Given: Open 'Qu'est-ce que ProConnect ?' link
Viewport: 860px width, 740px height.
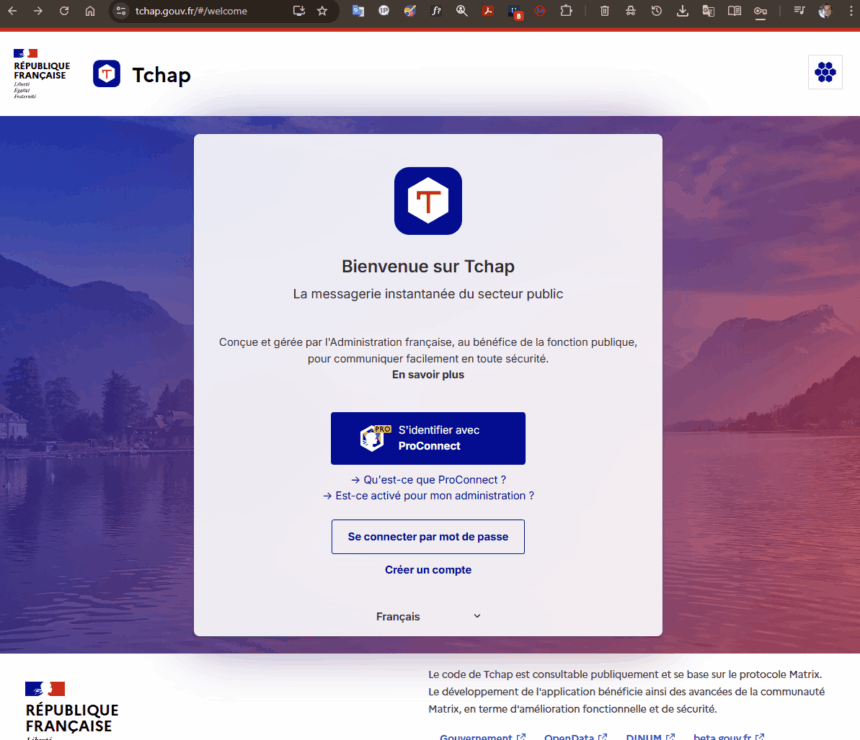Looking at the screenshot, I should pyautogui.click(x=428, y=480).
